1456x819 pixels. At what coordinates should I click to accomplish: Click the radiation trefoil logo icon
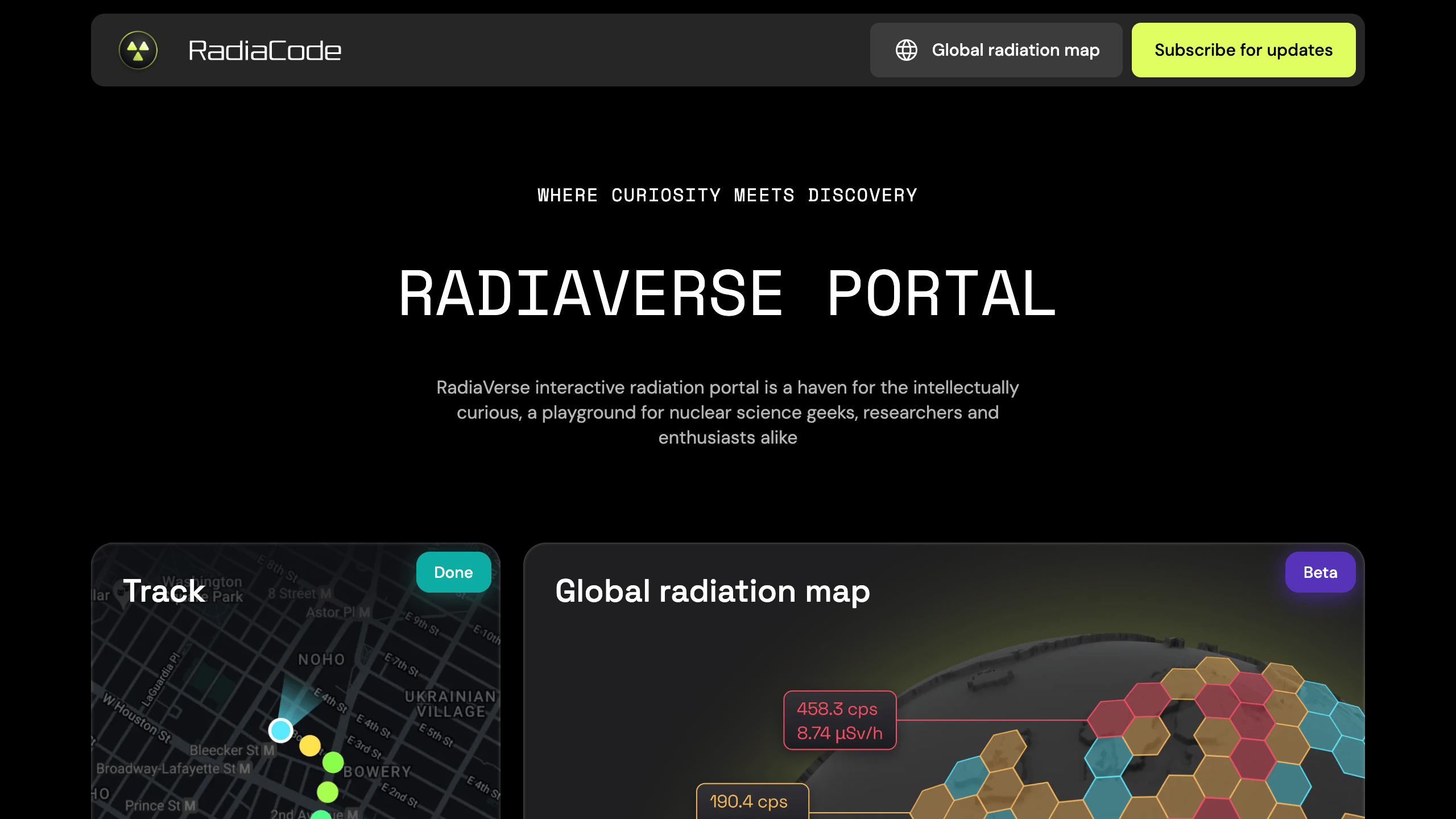pos(138,50)
